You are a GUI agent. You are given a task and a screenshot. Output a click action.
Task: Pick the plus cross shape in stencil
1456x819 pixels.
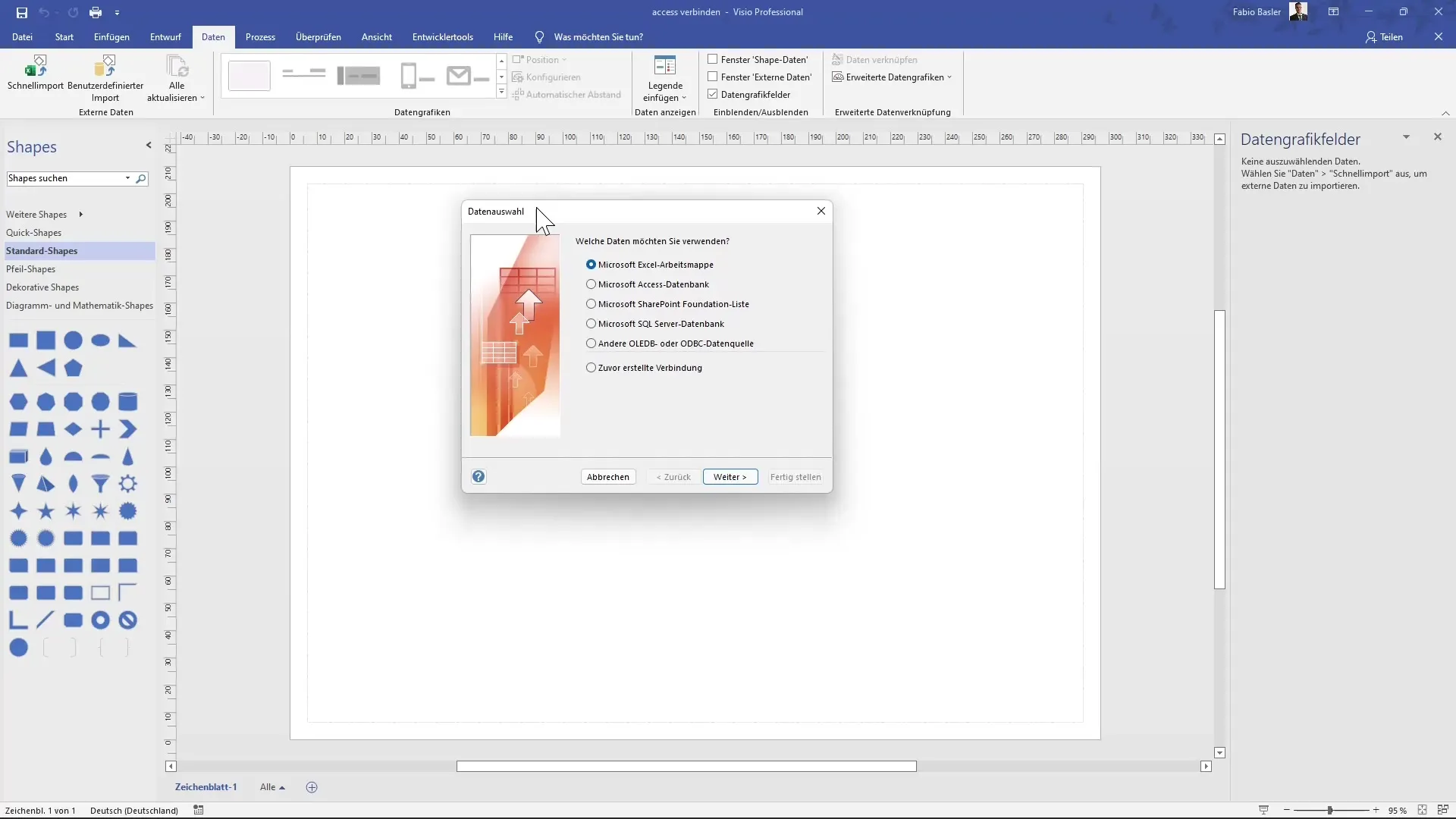tap(100, 429)
